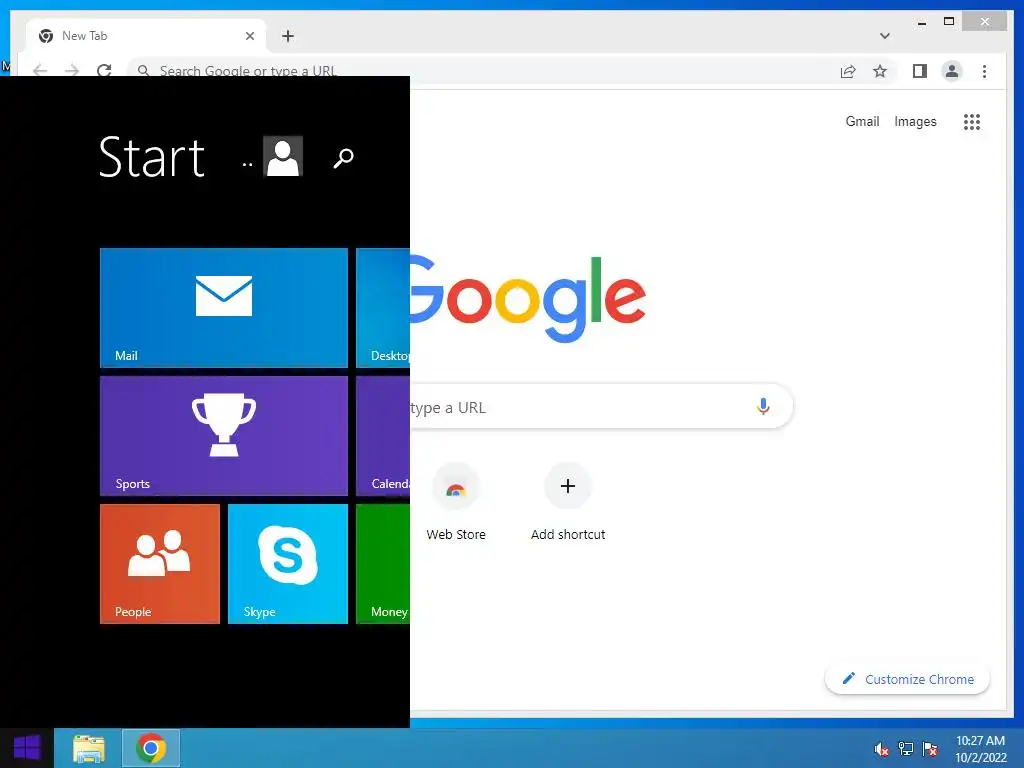The height and width of the screenshot is (768, 1024).
Task: Focus the Google search box
Action: tap(601, 406)
